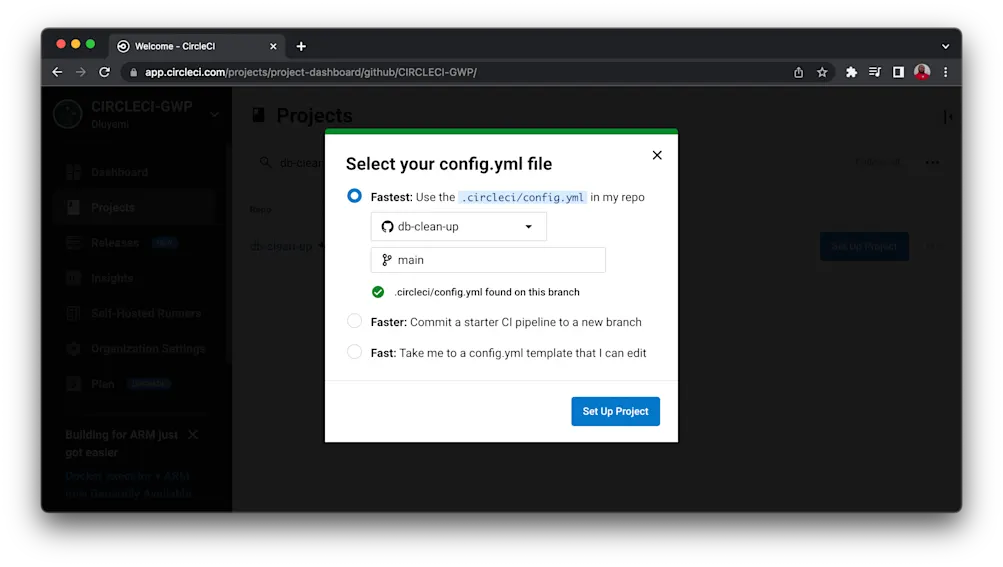This screenshot has height=567, width=1003.
Task: Open the Chrome three-dot menu
Action: [945, 72]
